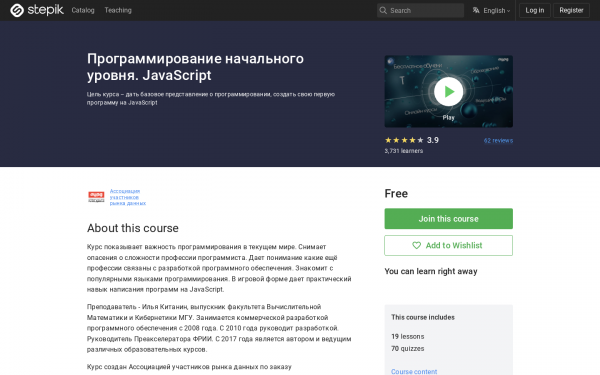Open the Course content link

414,371
